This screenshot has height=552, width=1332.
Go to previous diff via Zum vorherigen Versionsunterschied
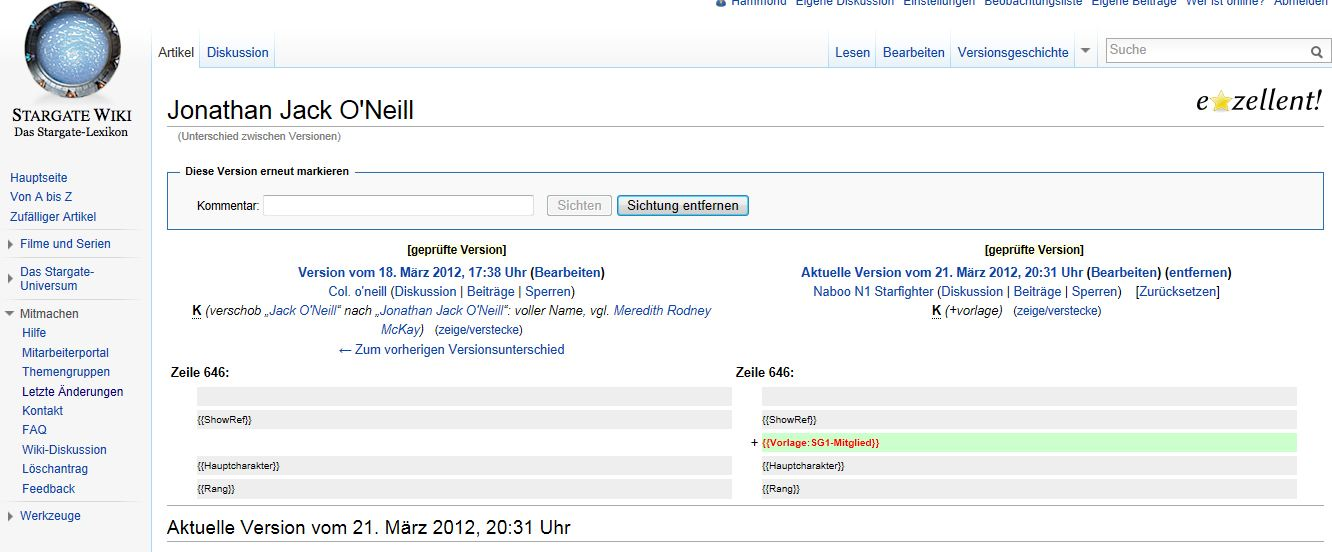(x=451, y=350)
